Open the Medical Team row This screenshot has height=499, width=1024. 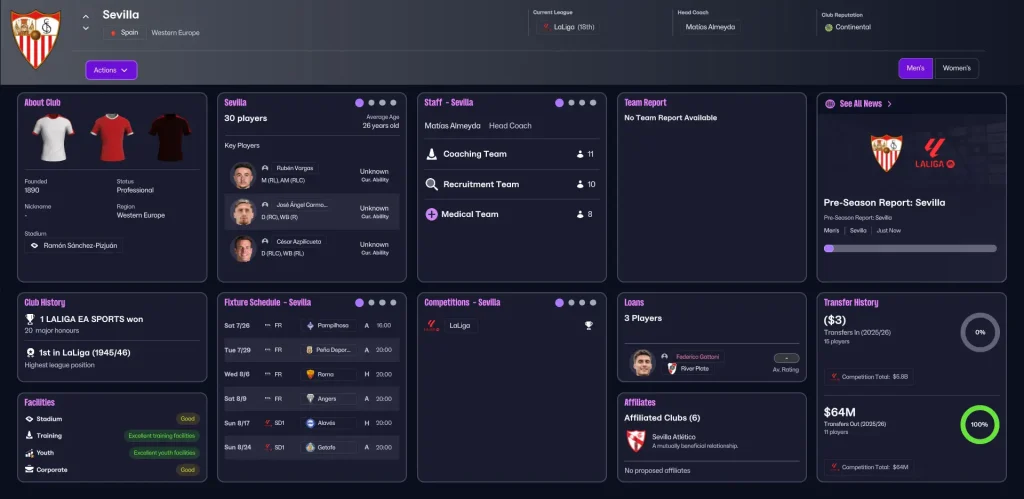point(511,214)
